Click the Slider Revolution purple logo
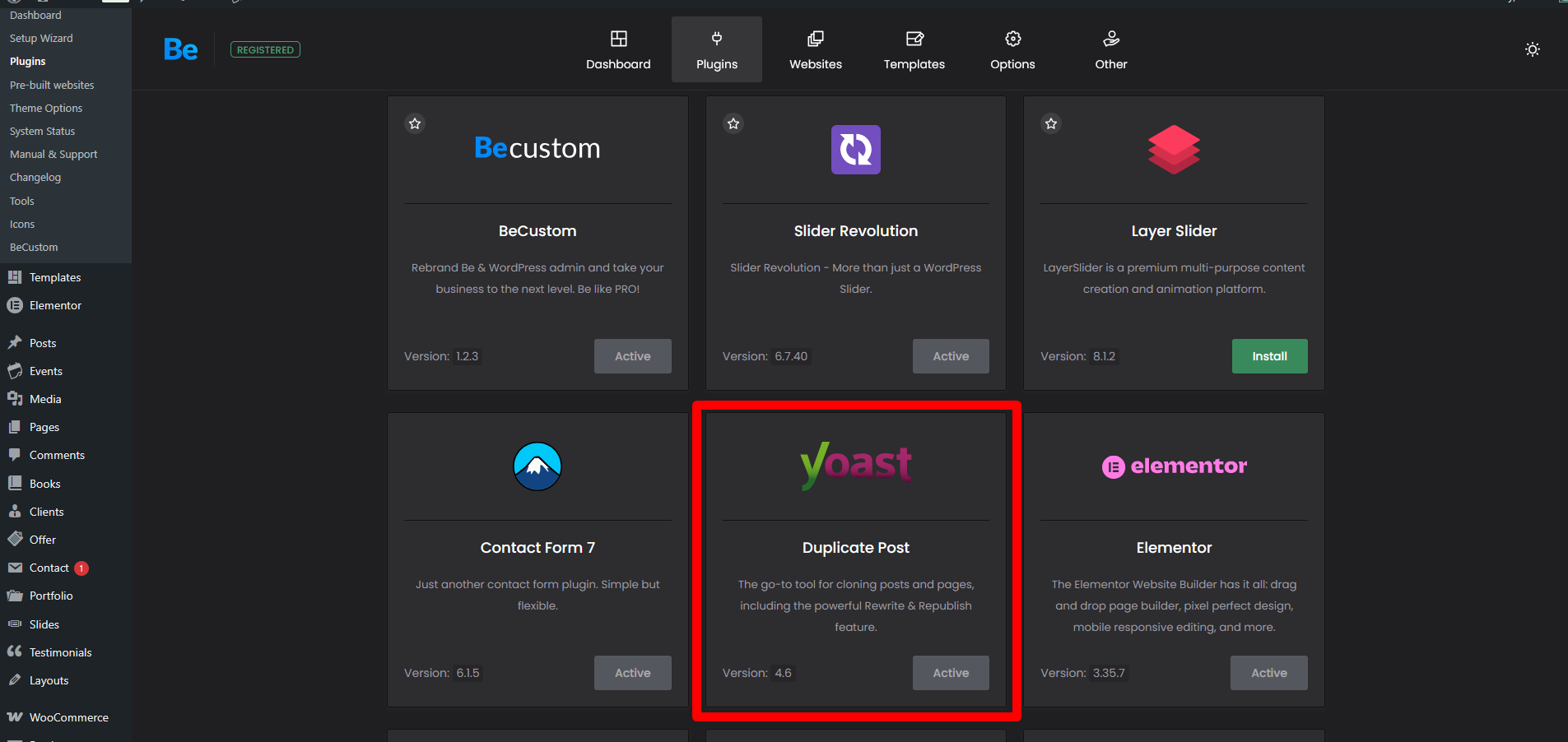Screen dimensions: 1568x742 click(855, 150)
